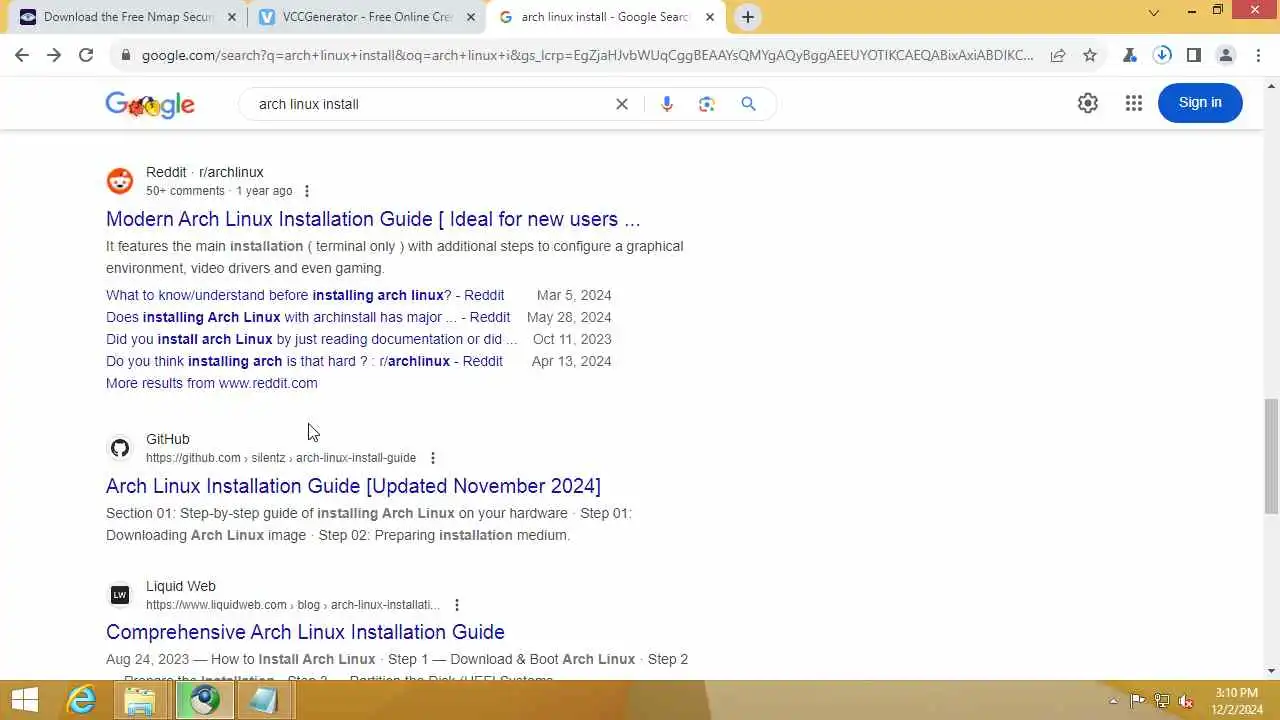Screen dimensions: 1280x720
Task: Click the github.com silentz breadcrumb URL
Action: [281, 458]
